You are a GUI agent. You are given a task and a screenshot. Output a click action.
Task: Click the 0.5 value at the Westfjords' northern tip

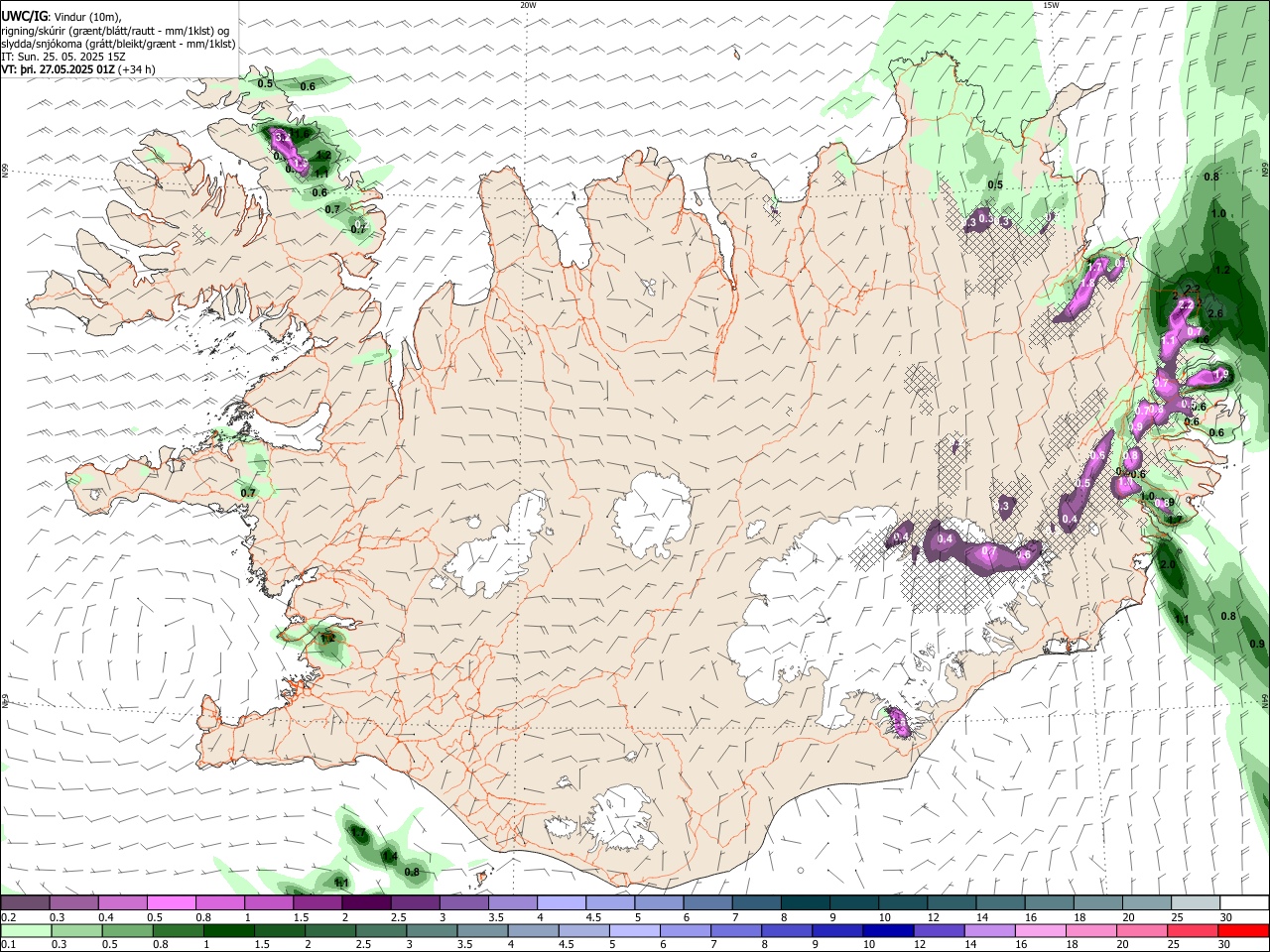point(265,84)
